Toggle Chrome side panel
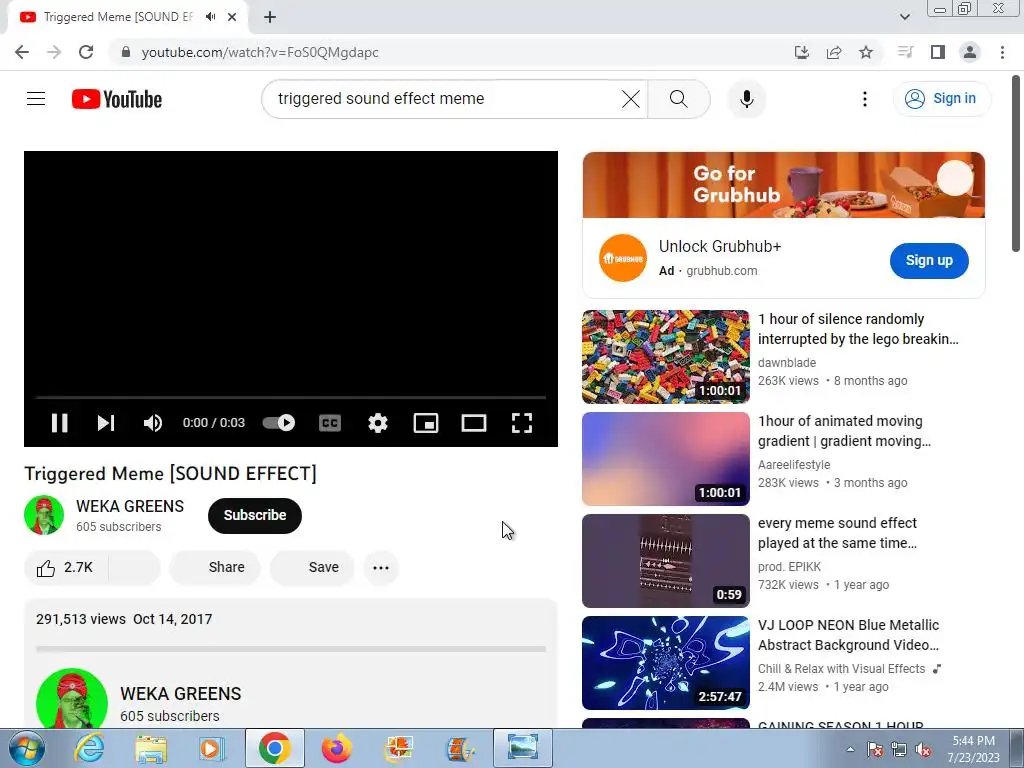The image size is (1024, 768). [x=938, y=52]
